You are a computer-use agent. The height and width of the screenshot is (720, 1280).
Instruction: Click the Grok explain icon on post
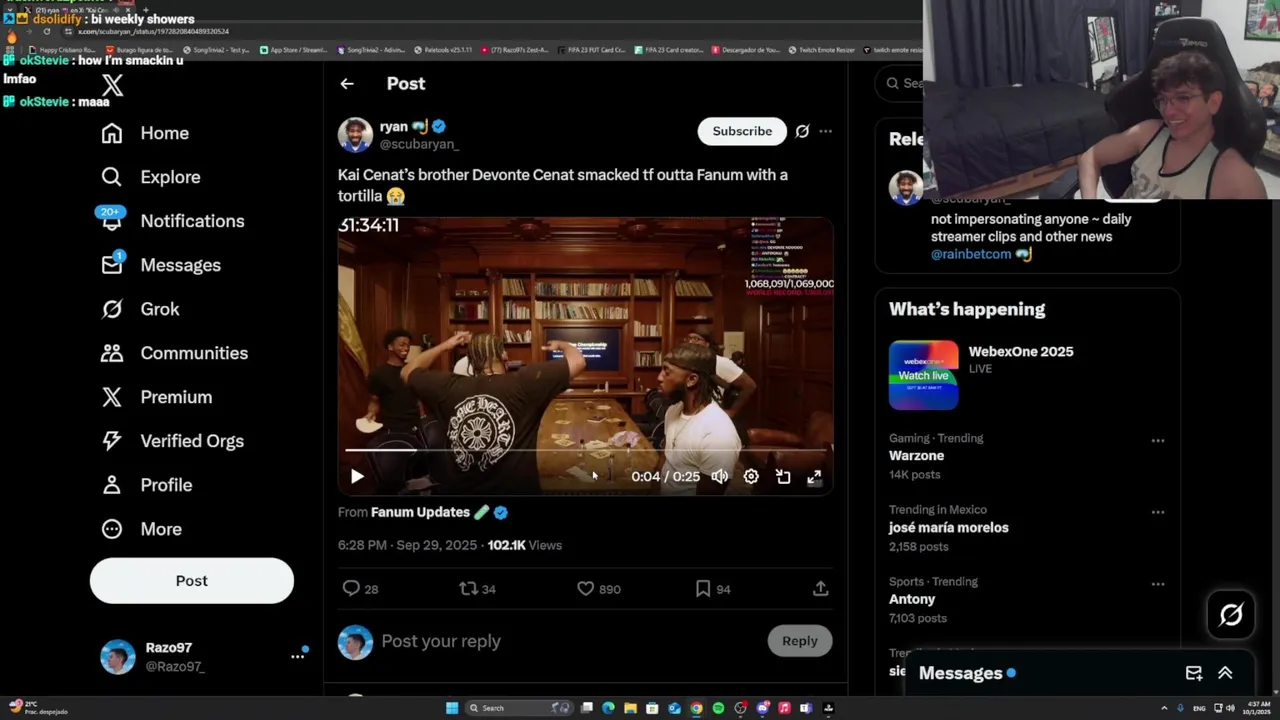802,131
